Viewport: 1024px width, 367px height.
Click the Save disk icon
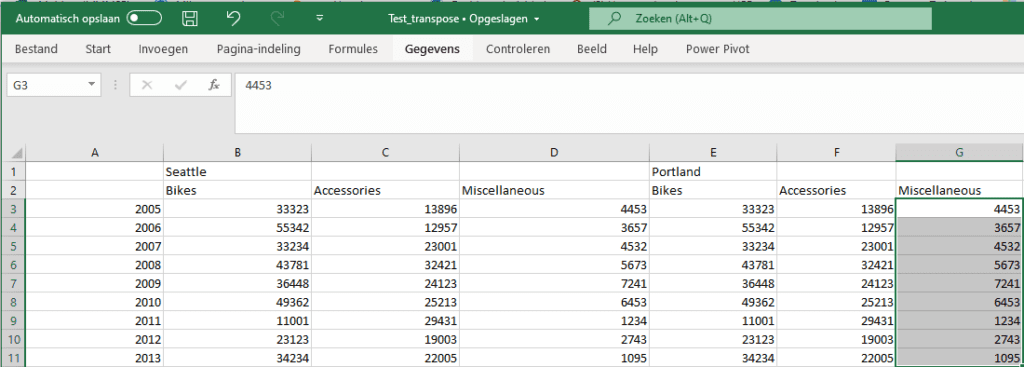point(191,18)
